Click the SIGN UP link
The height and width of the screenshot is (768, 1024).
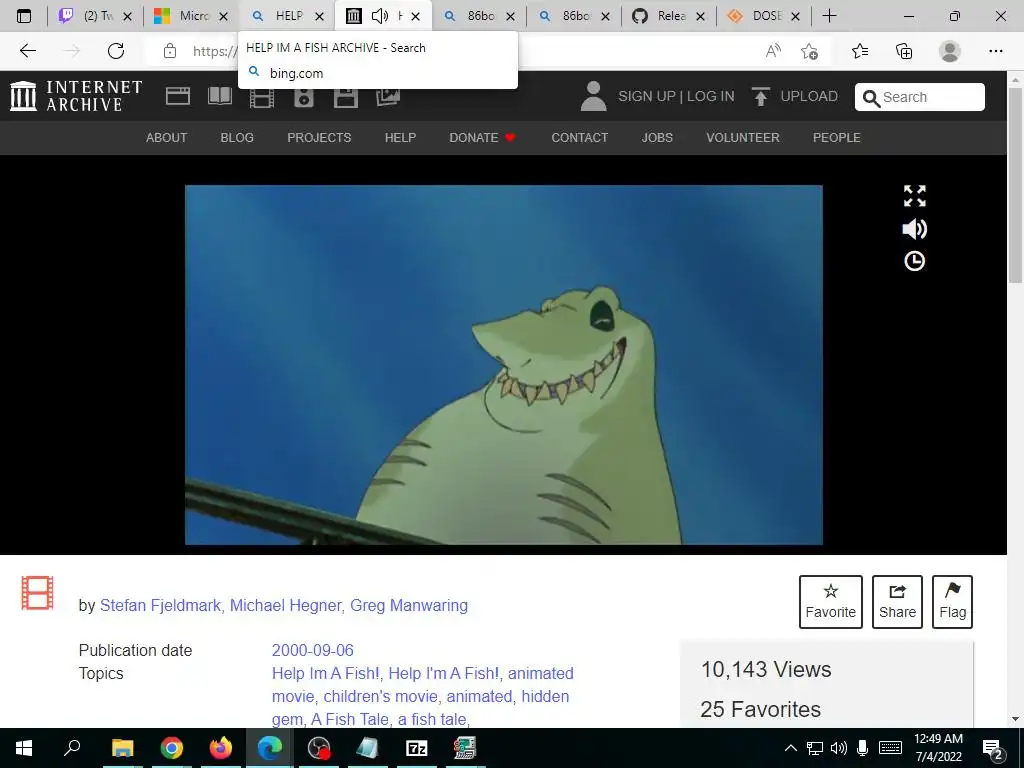click(647, 97)
